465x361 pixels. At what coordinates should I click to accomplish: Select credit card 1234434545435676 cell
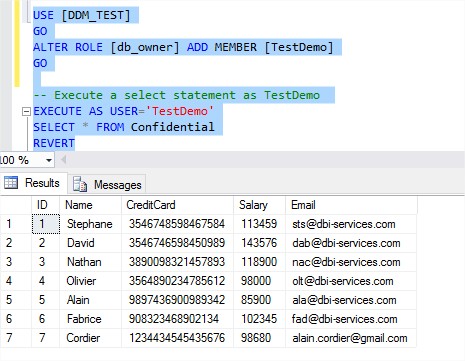tap(177, 338)
